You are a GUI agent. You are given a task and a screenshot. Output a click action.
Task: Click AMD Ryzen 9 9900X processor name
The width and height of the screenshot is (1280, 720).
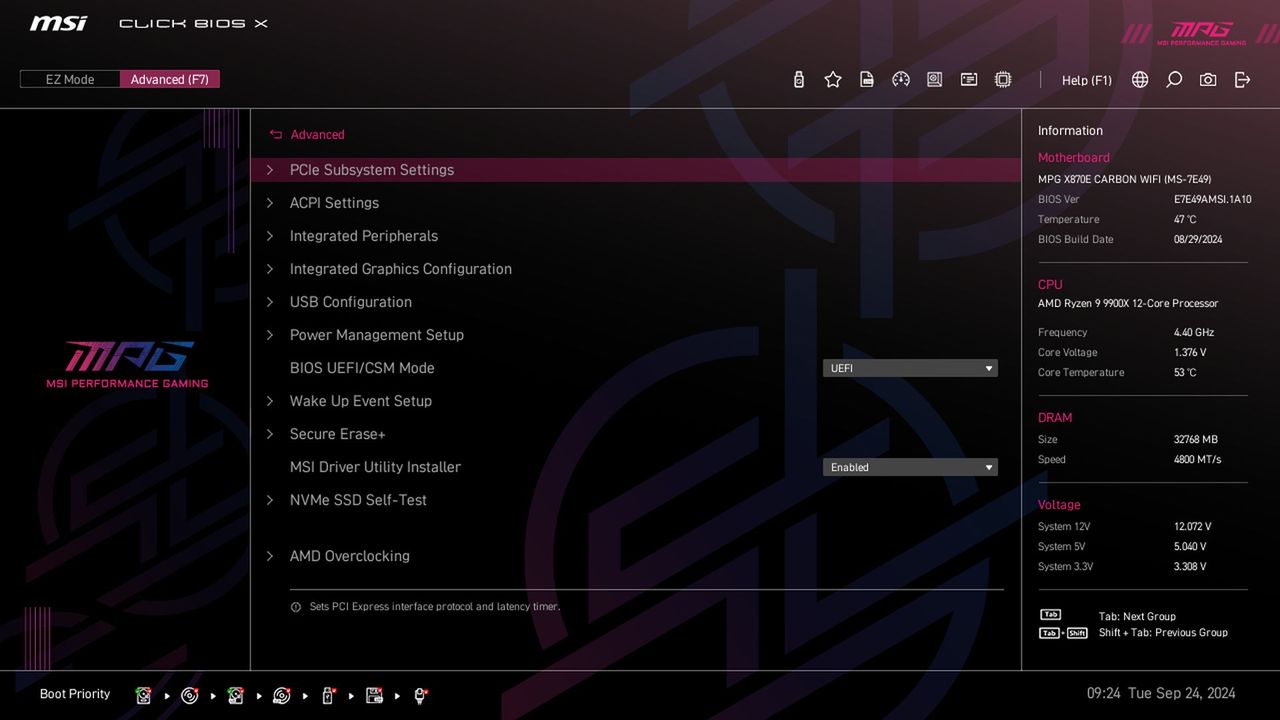point(1128,303)
